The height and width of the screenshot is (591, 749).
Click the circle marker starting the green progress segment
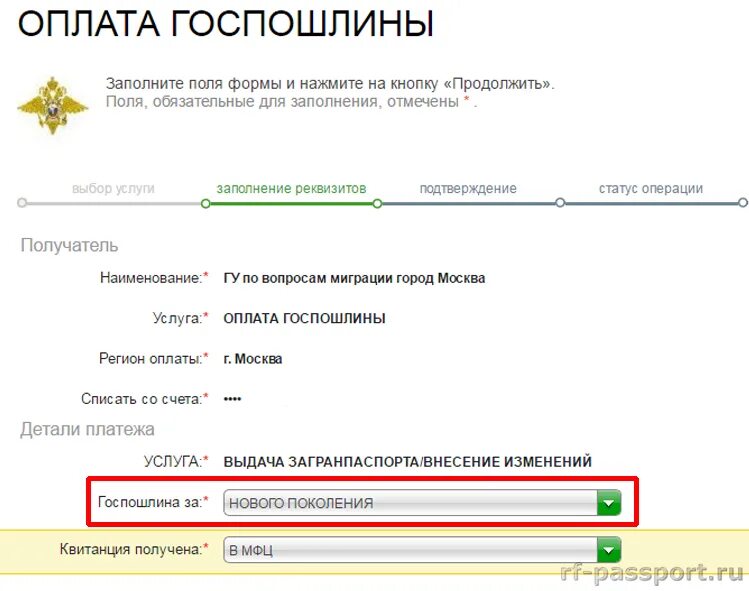point(205,204)
